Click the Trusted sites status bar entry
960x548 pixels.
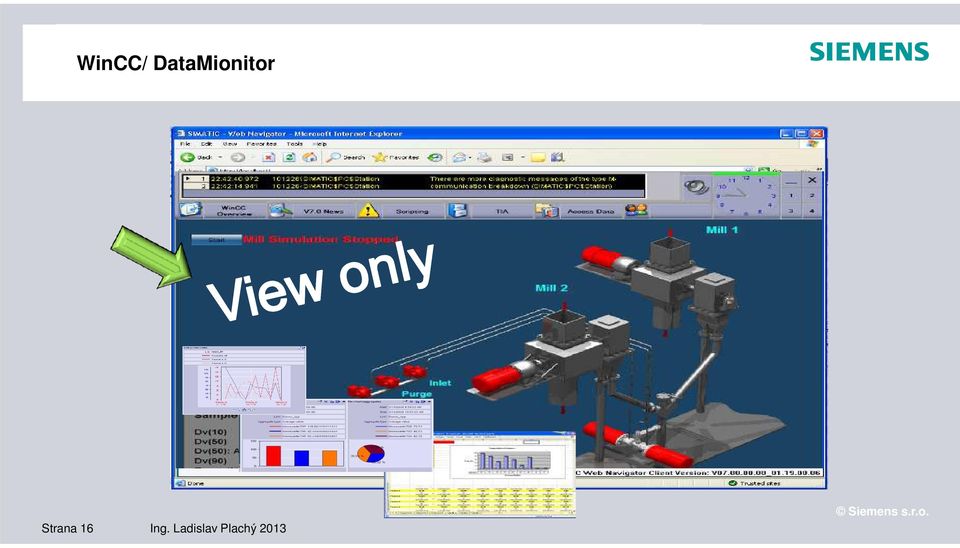(x=754, y=483)
